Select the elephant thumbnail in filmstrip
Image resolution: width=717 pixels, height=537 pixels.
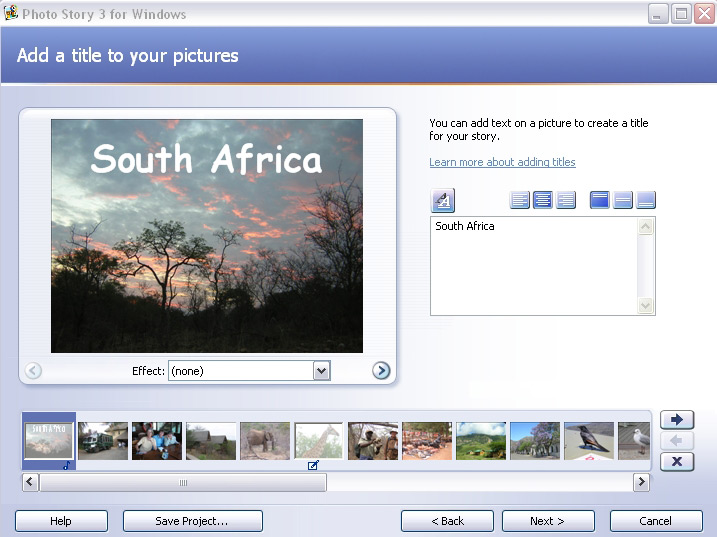[x=265, y=441]
